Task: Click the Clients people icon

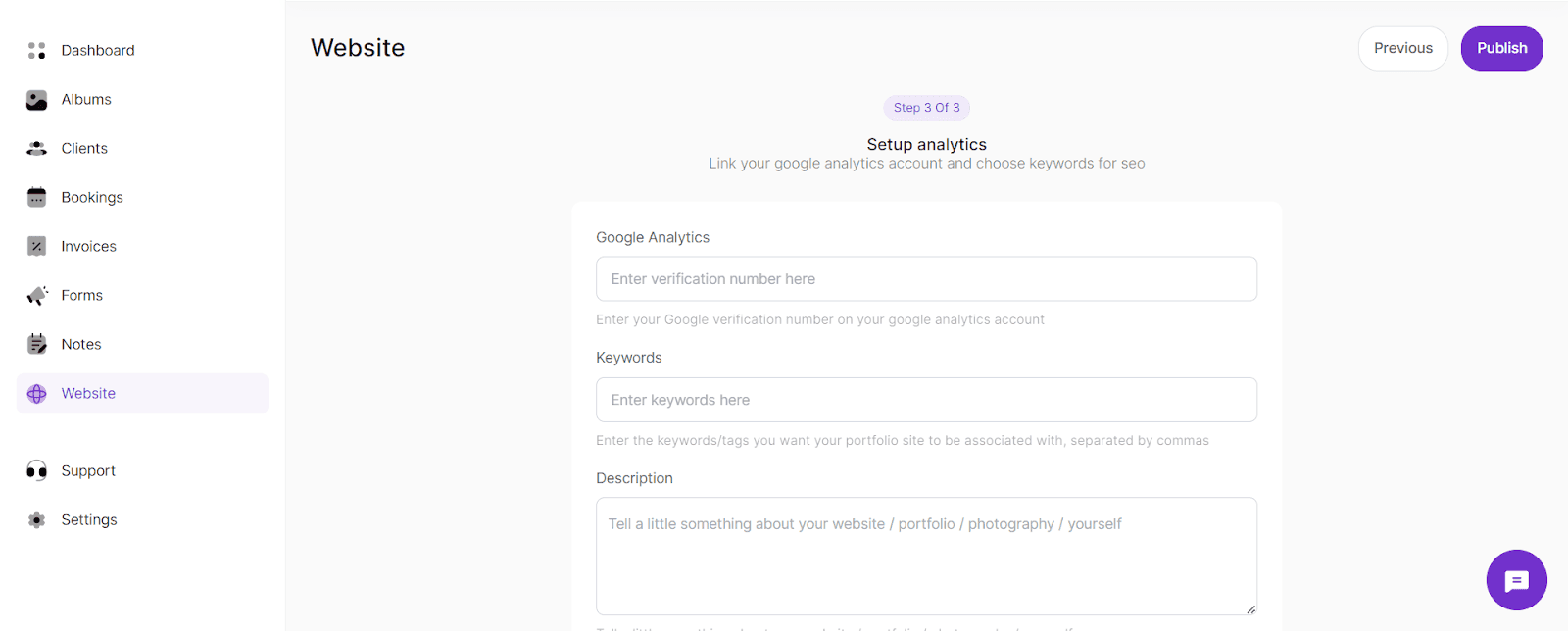Action: coord(37,149)
